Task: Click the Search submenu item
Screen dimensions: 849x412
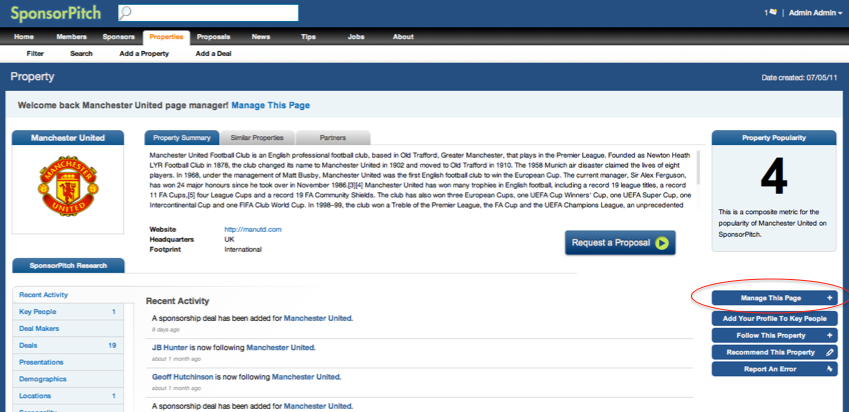Action: click(81, 54)
